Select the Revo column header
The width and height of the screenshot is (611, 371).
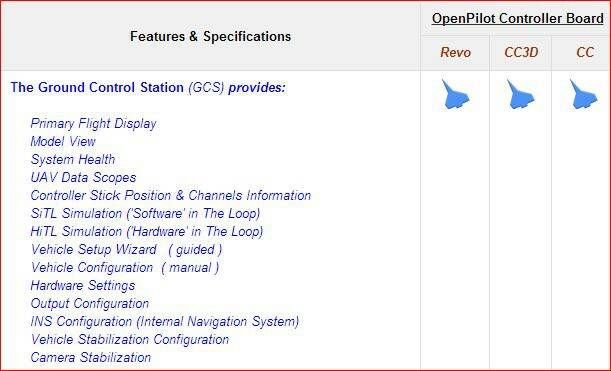456,52
